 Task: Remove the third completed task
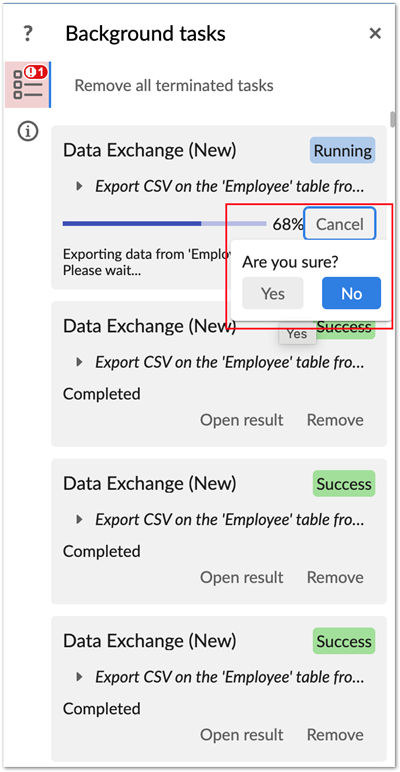pyautogui.click(x=335, y=577)
